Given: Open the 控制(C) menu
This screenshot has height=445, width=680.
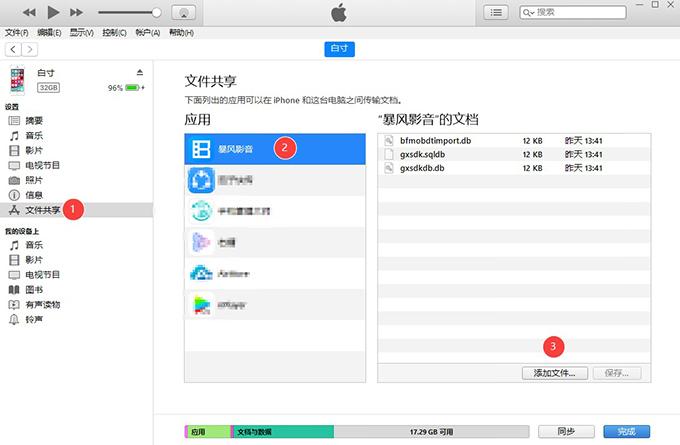Looking at the screenshot, I should point(114,33).
